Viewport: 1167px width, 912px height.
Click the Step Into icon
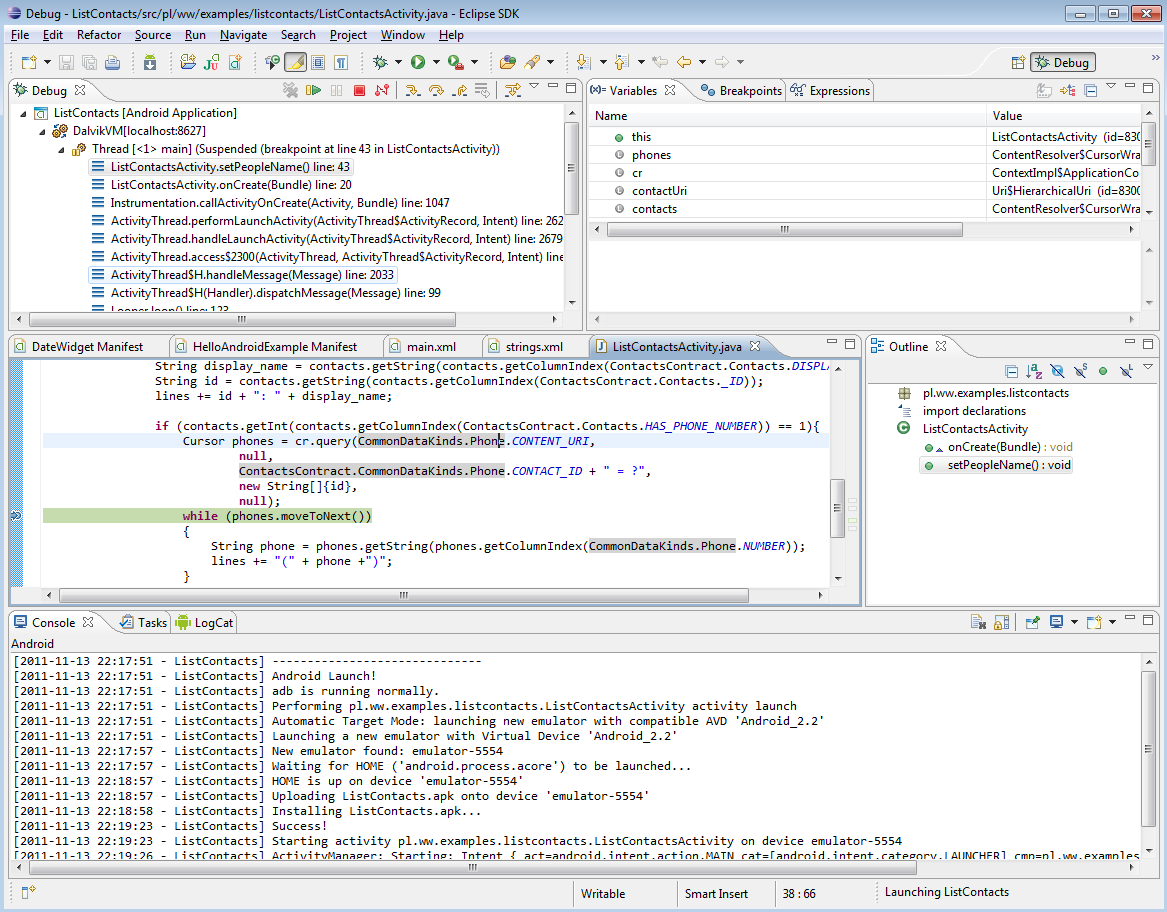coord(412,90)
